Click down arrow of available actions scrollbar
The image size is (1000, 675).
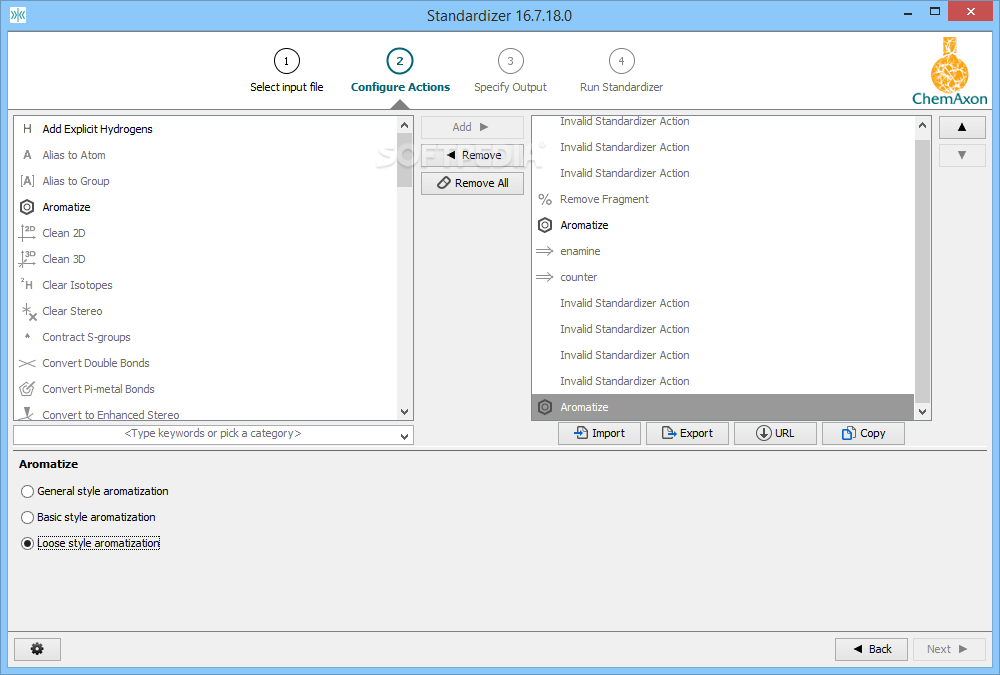tap(404, 412)
